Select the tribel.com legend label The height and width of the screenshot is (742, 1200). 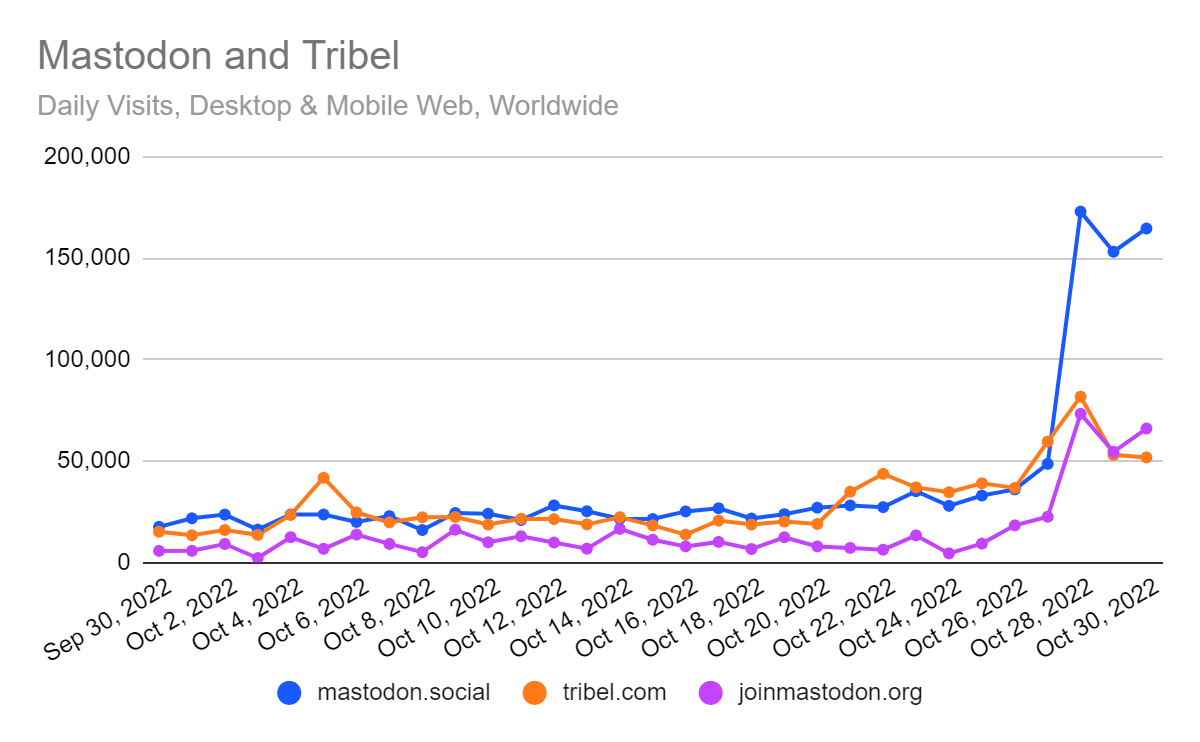point(613,692)
